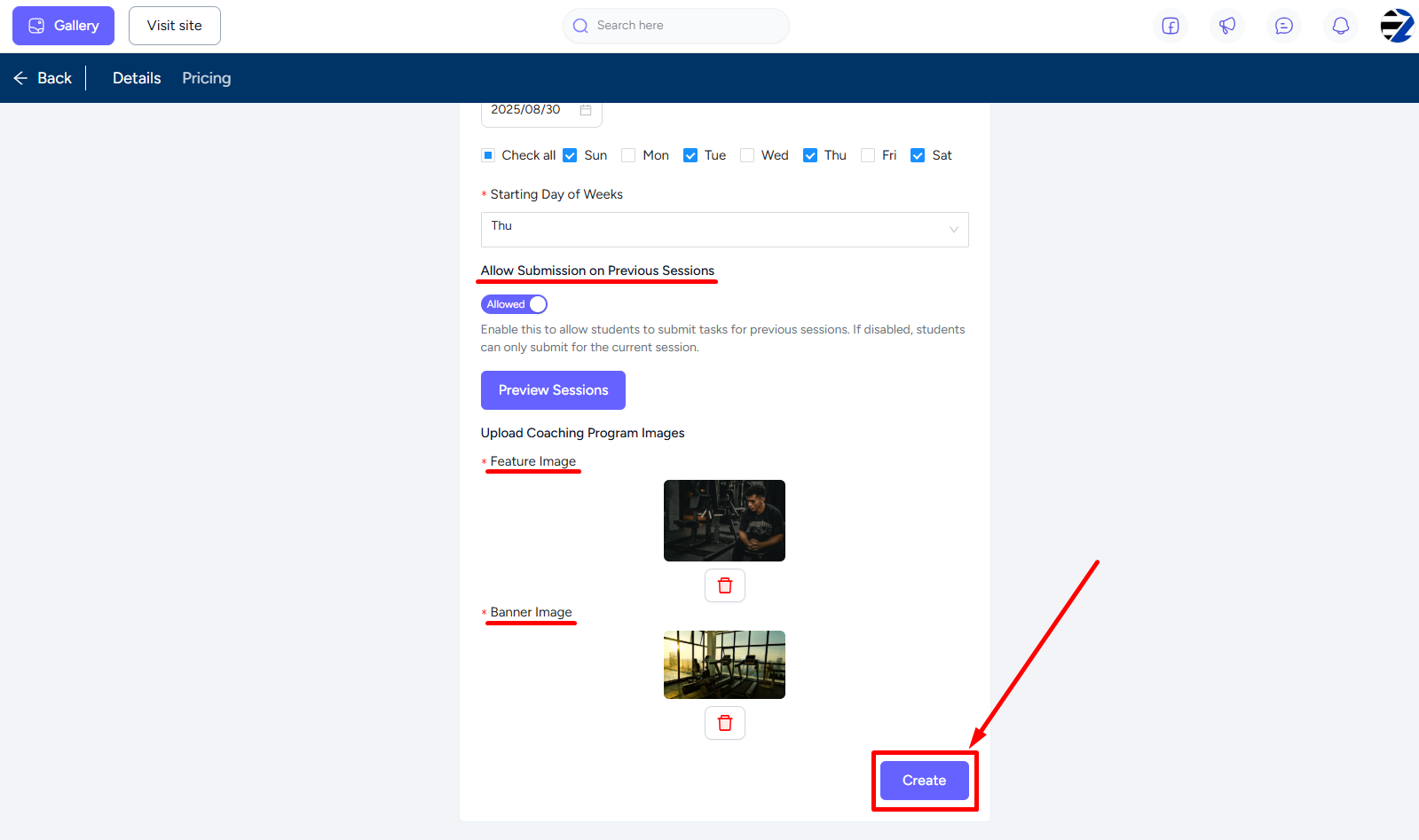The image size is (1419, 840).
Task: Open the Banner Image treadmill thumbnail
Action: 724,664
